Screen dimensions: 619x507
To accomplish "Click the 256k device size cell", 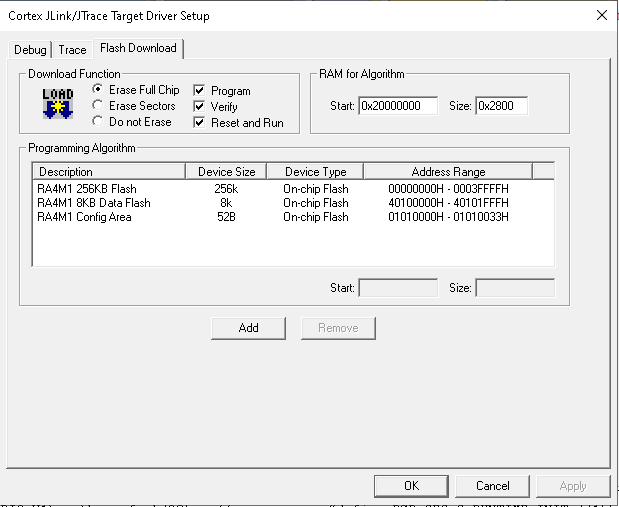I will [226, 189].
